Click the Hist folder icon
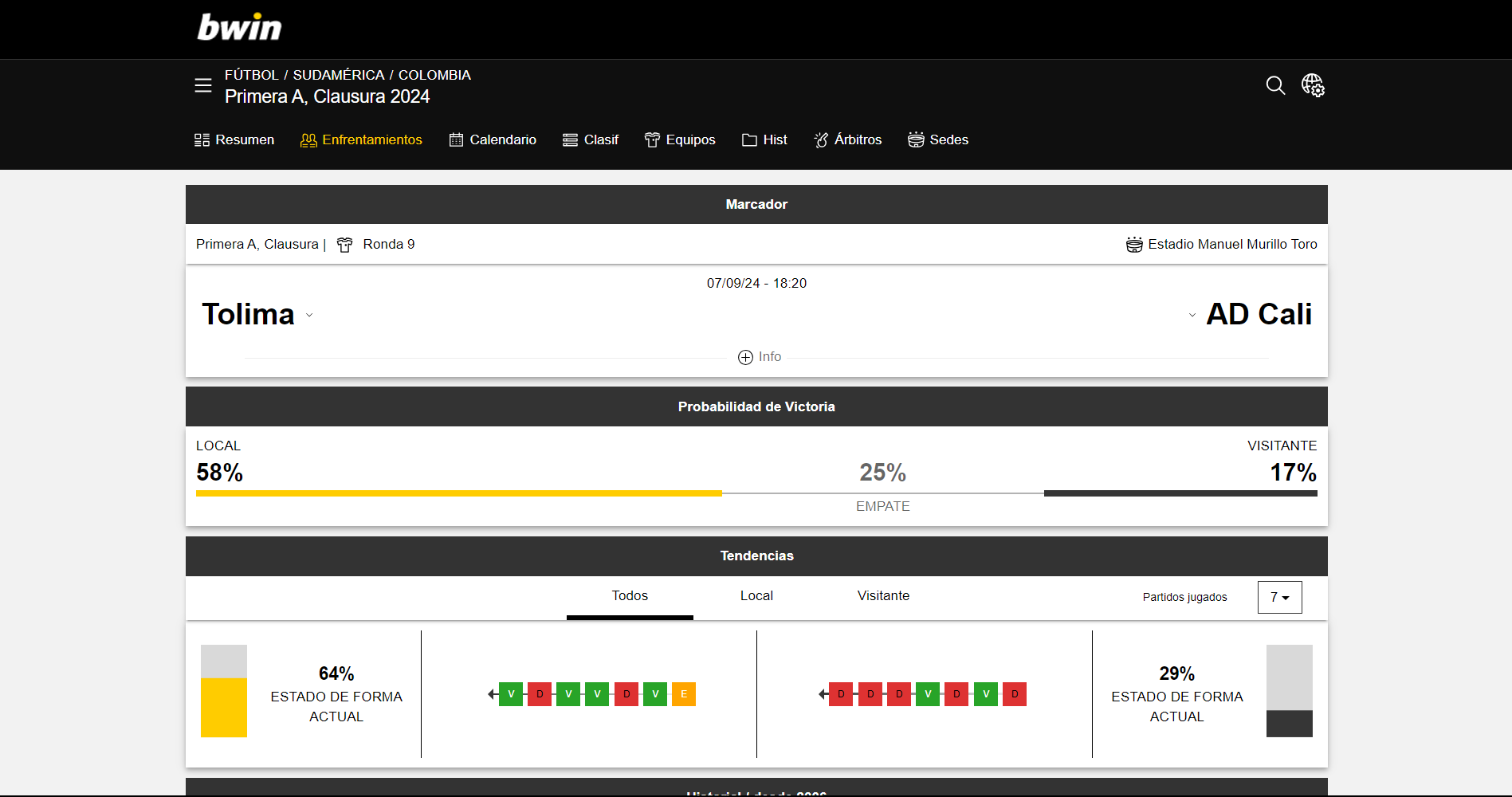Image resolution: width=1512 pixels, height=797 pixels. pyautogui.click(x=749, y=140)
